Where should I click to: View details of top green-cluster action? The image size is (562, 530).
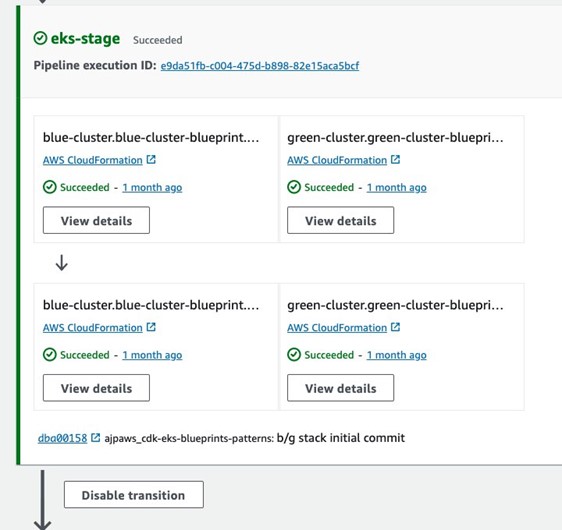coord(340,220)
